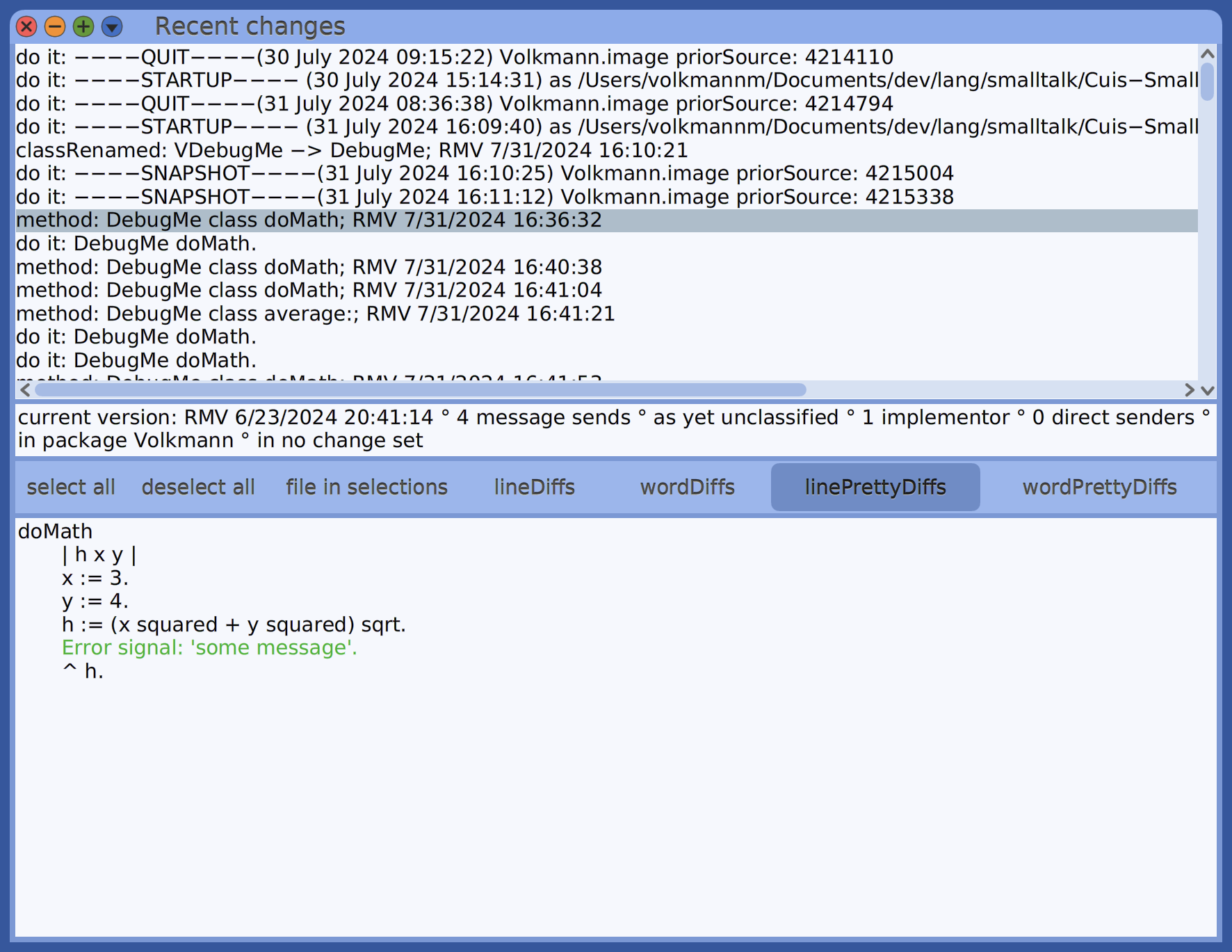Image resolution: width=1232 pixels, height=952 pixels.
Task: Select the method DebugMe class average: entry
Action: click(316, 314)
